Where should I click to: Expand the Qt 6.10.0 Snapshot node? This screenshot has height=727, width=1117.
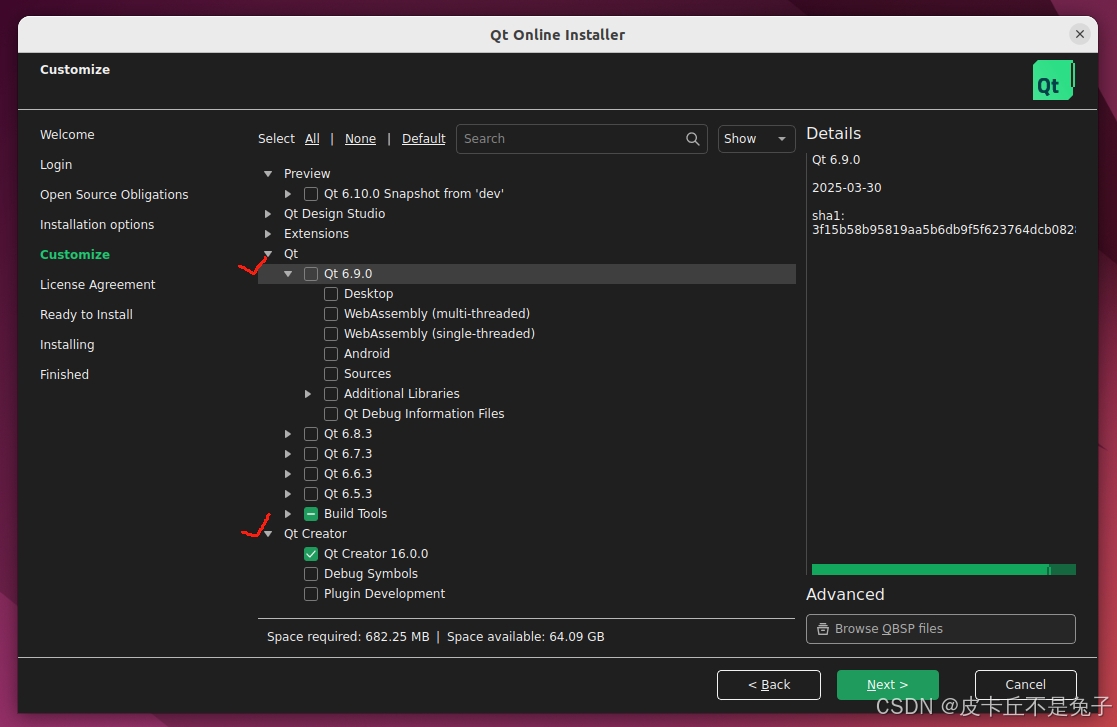tap(288, 194)
